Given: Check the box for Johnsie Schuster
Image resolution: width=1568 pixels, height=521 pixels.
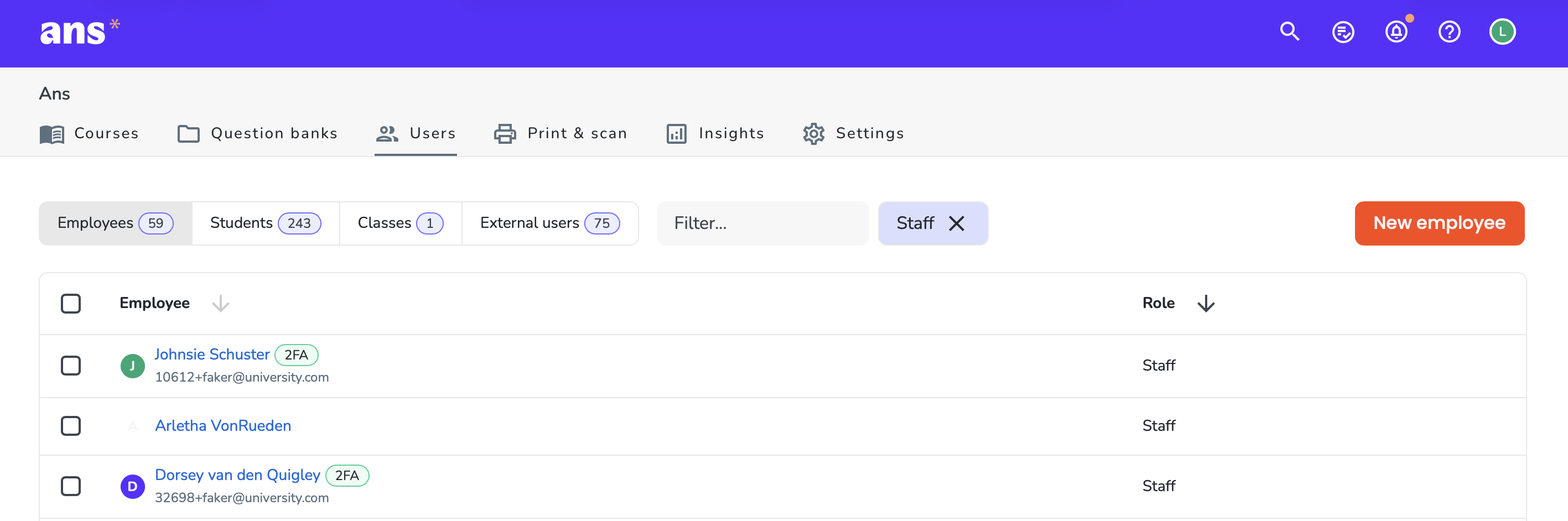Looking at the screenshot, I should [x=71, y=366].
